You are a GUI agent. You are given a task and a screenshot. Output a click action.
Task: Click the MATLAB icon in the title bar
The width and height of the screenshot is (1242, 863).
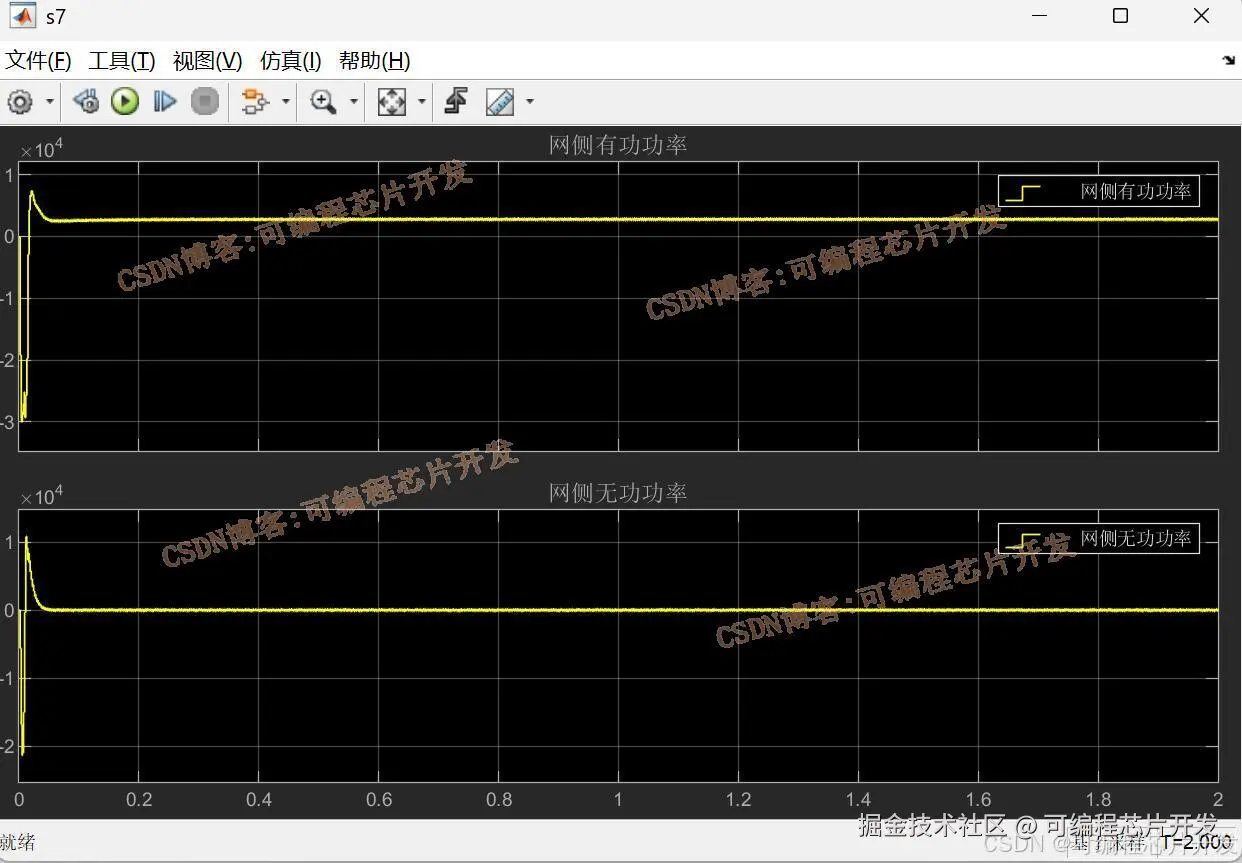(x=22, y=17)
